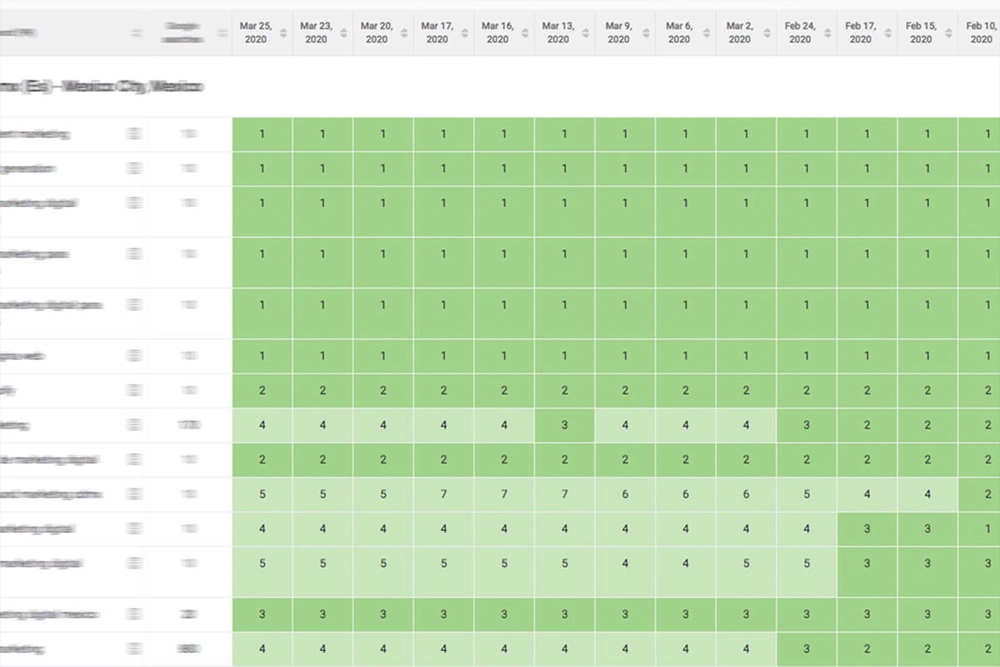
Task: Click sort arrows of the Google searches column
Action: click(x=221, y=33)
